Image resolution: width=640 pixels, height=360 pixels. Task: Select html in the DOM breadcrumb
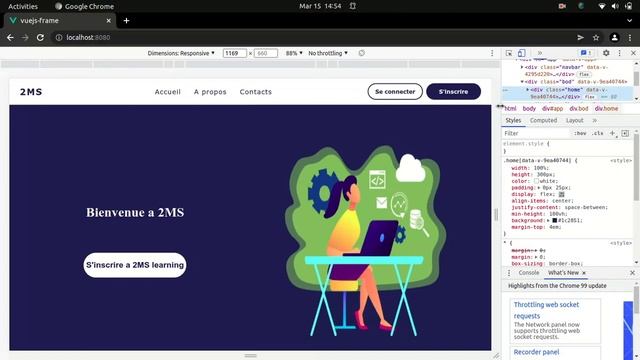(x=510, y=109)
